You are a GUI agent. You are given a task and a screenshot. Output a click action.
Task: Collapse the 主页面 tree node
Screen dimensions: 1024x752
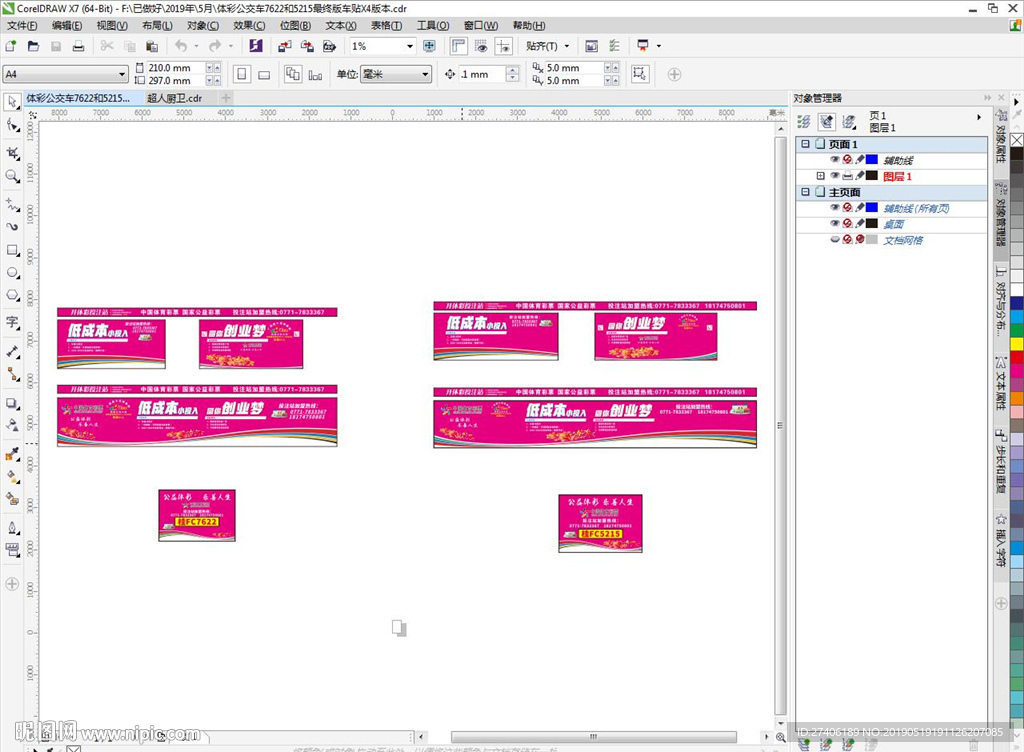tap(805, 192)
